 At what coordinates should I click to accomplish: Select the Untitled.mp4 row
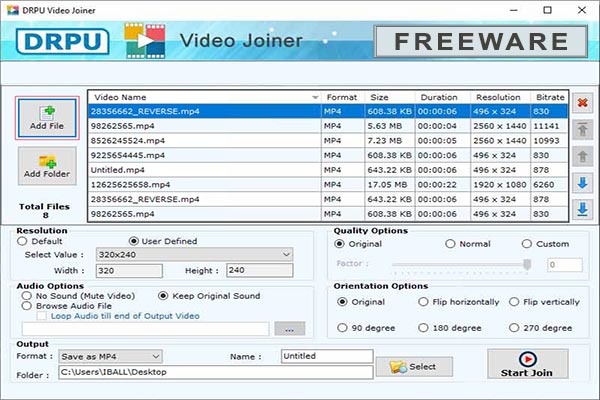[328, 170]
